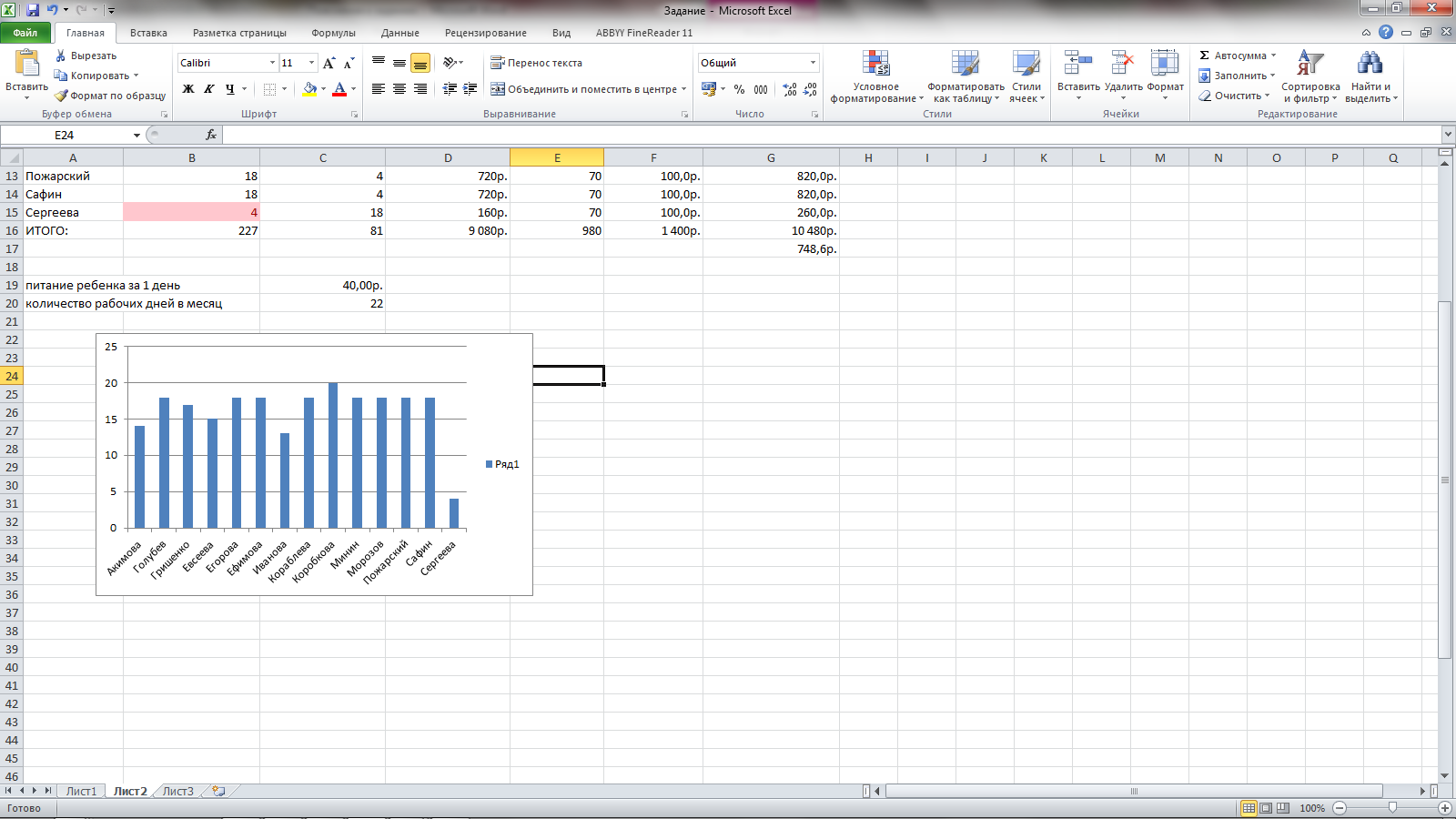Click the text orientation icon
The image size is (1456, 819).
click(450, 63)
